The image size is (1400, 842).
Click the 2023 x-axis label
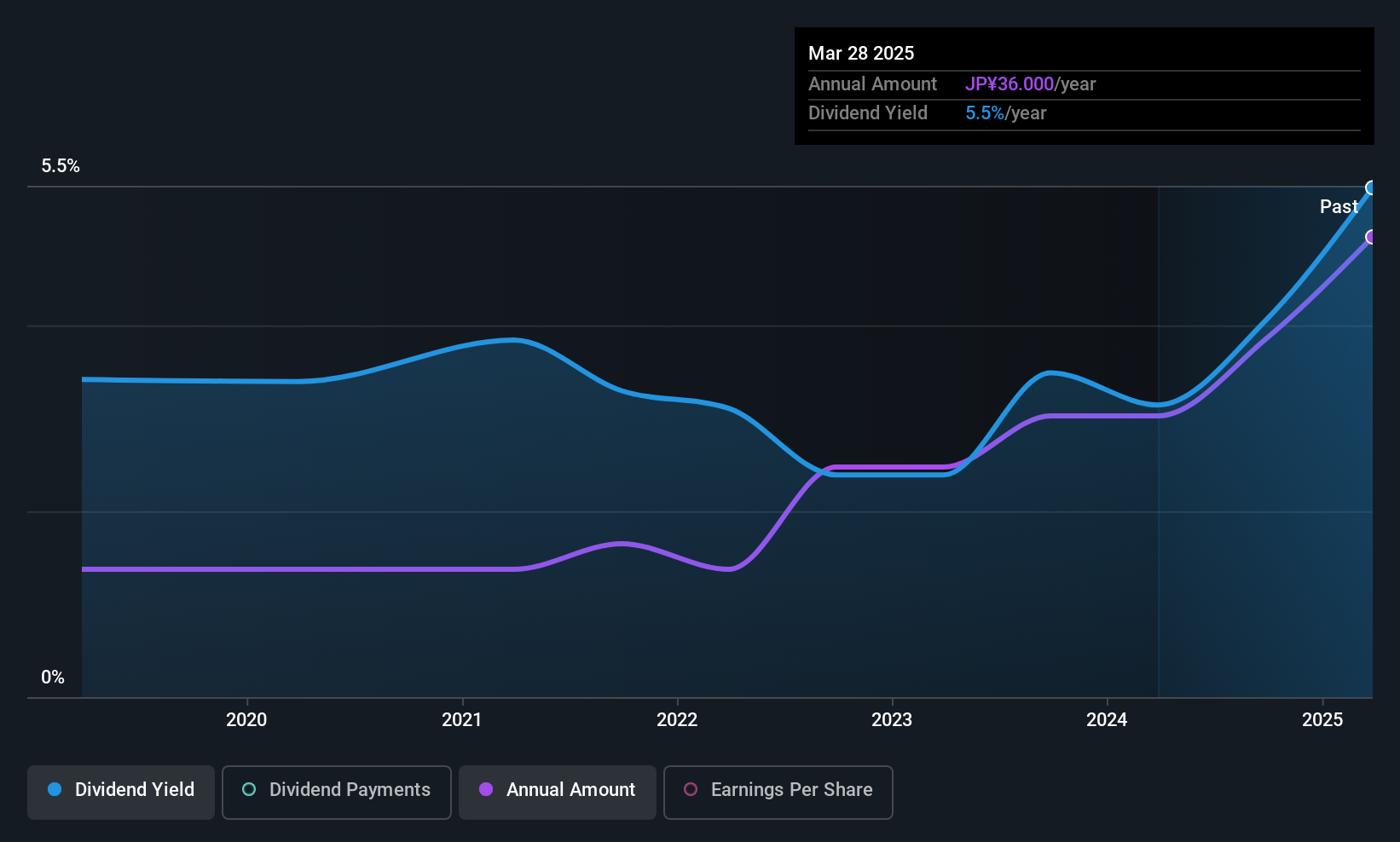(x=892, y=720)
